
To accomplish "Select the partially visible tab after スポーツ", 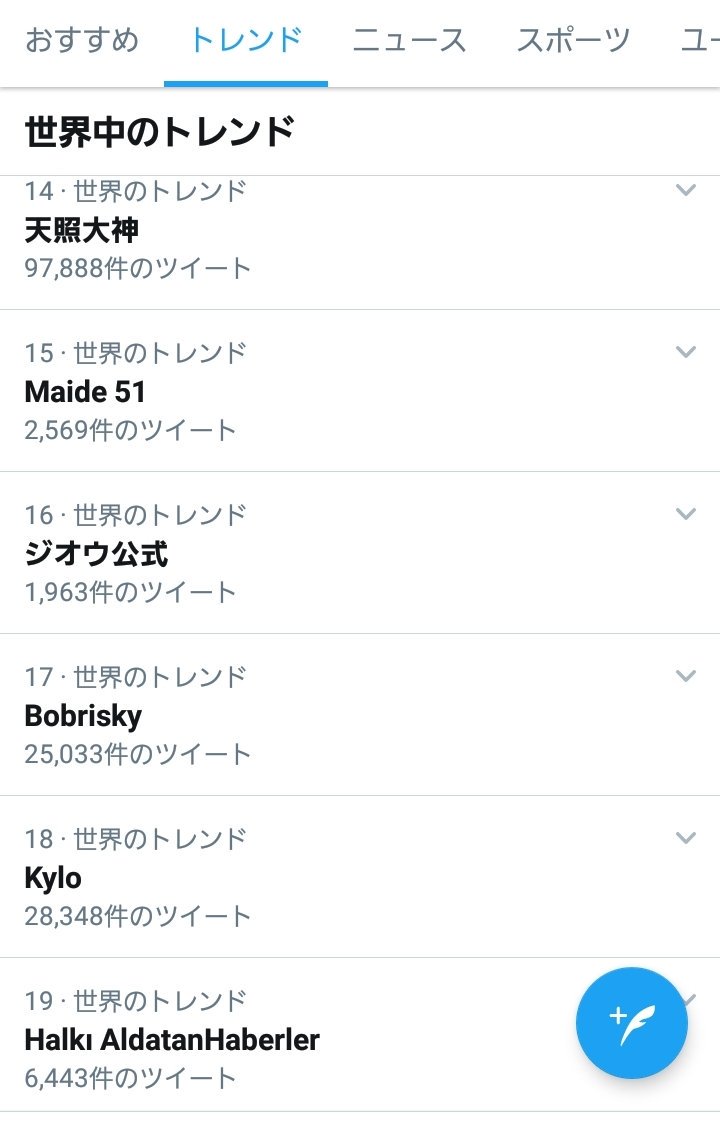I will click(x=700, y=41).
